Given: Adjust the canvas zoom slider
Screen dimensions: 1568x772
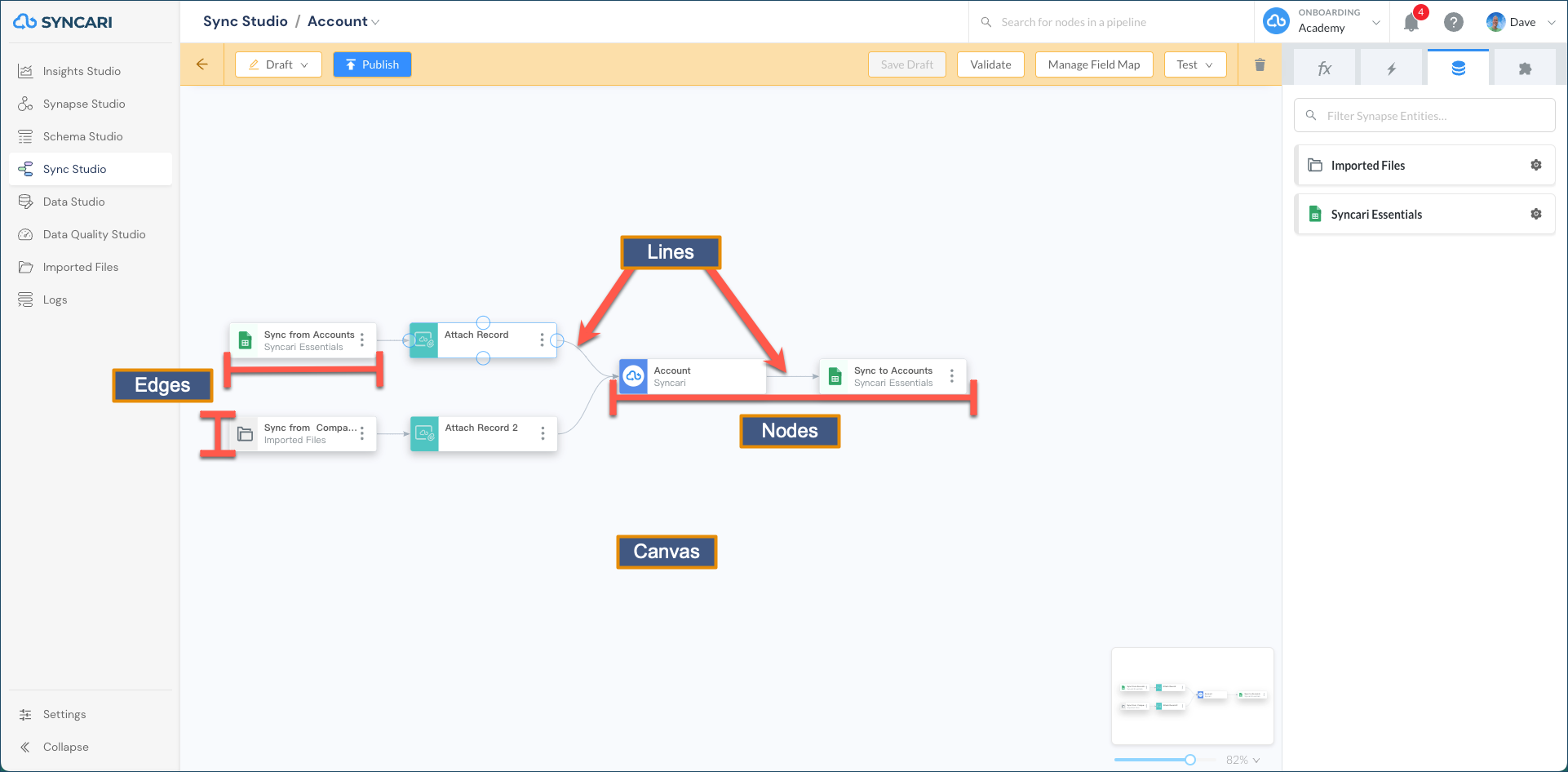Looking at the screenshot, I should (1190, 760).
